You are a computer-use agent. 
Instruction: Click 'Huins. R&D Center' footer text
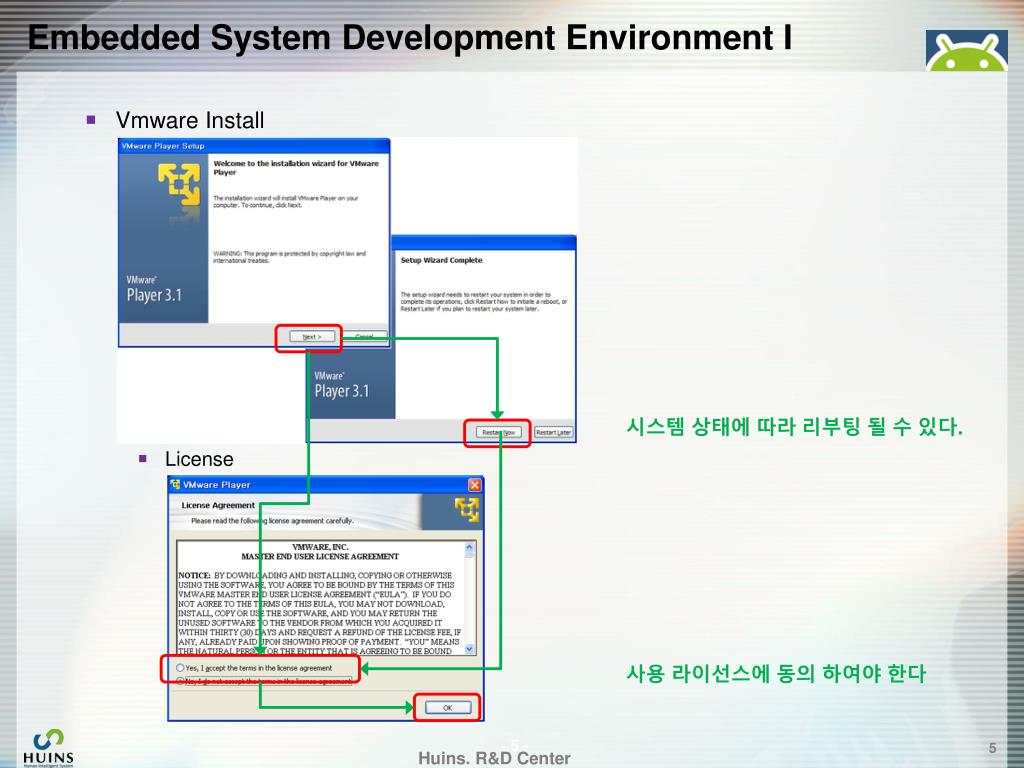494,758
